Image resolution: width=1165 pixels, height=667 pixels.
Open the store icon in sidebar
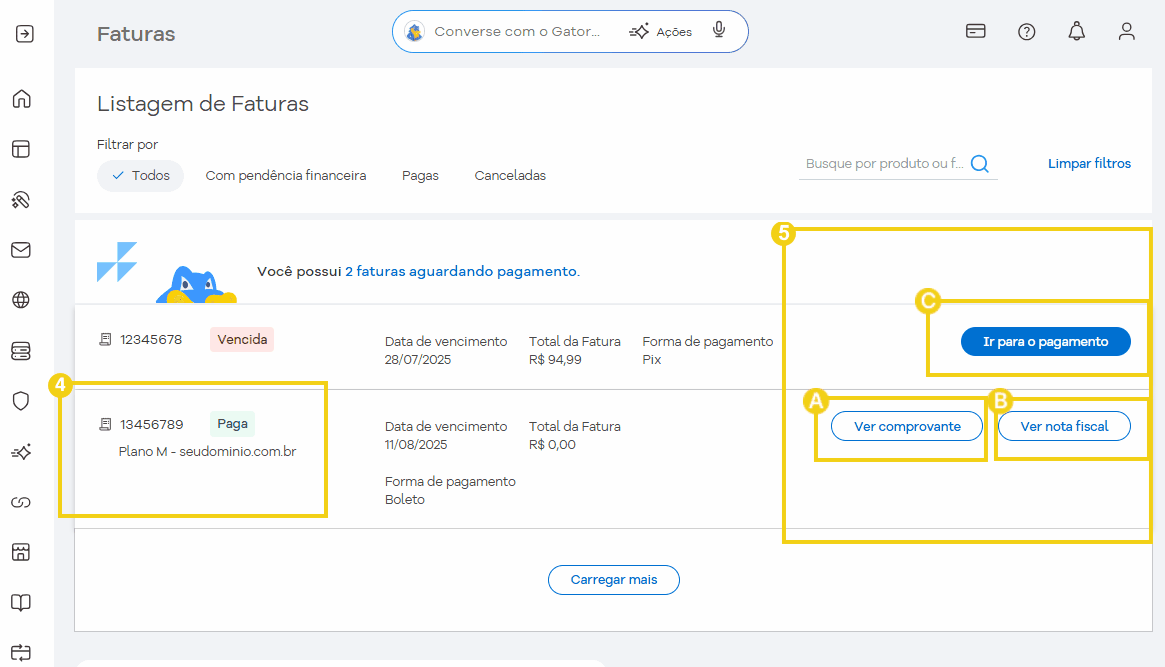coord(22,552)
